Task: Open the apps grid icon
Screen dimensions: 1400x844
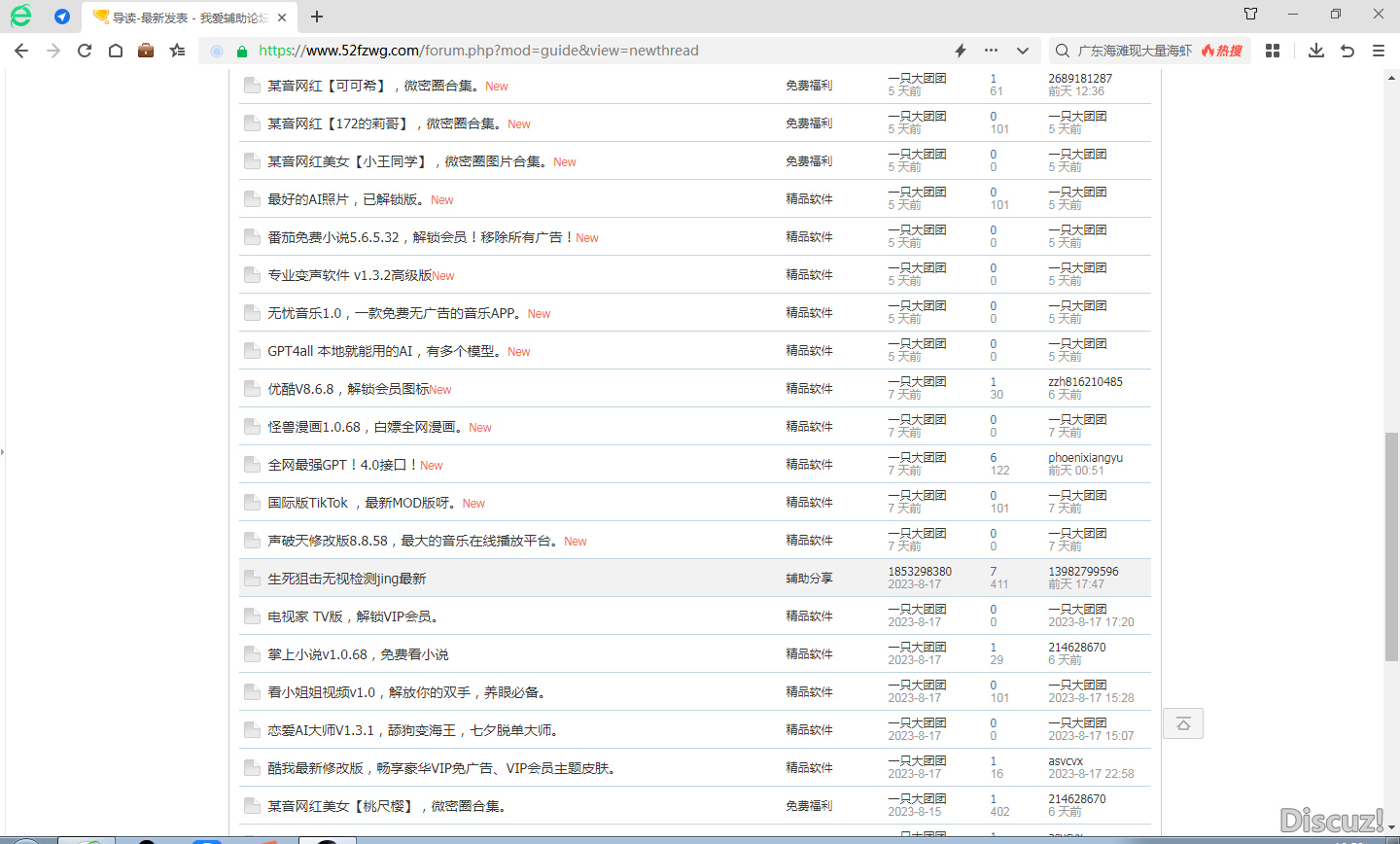Action: coord(1273,51)
